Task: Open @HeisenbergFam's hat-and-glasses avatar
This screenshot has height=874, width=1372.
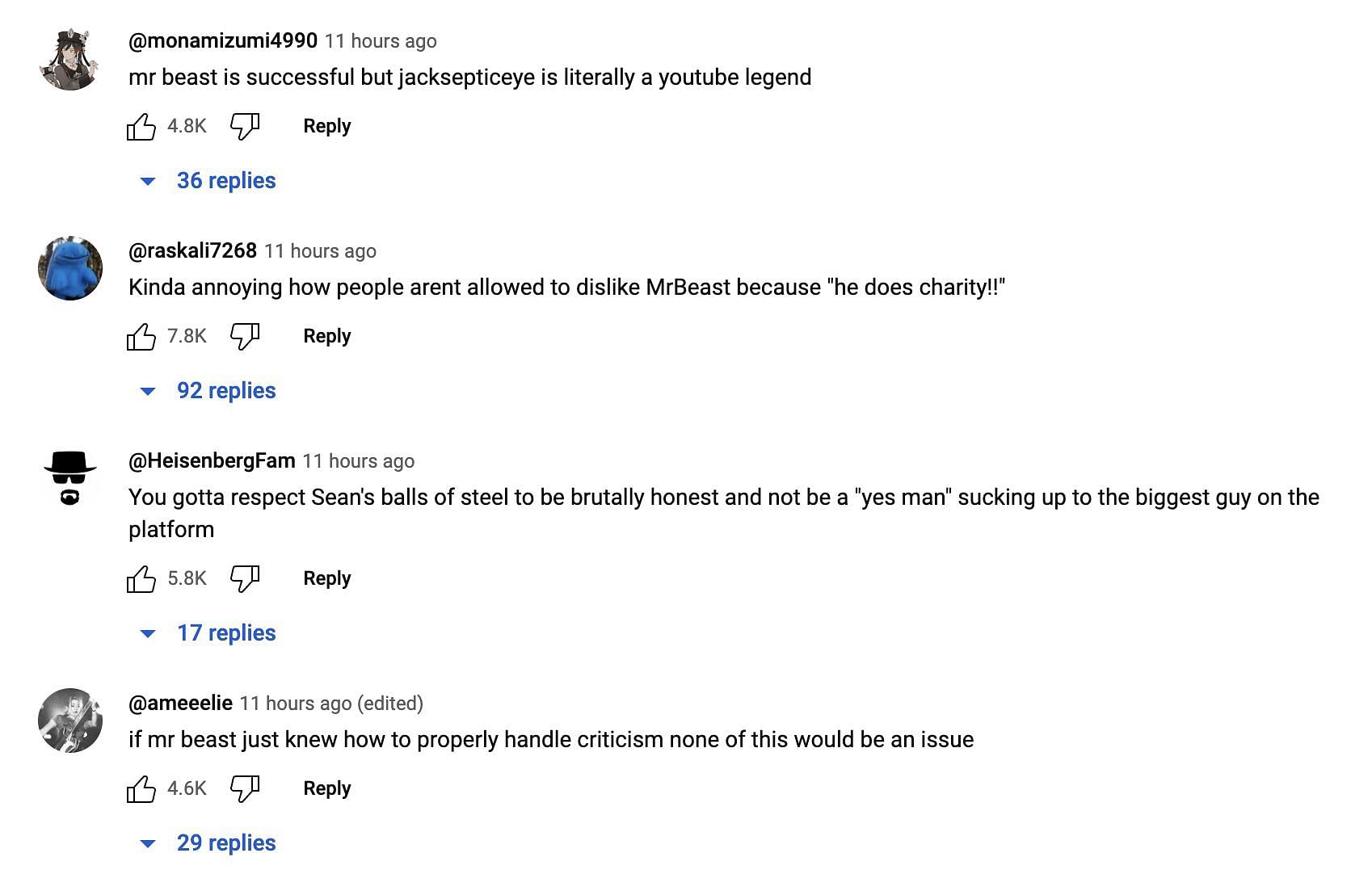Action: [x=70, y=478]
